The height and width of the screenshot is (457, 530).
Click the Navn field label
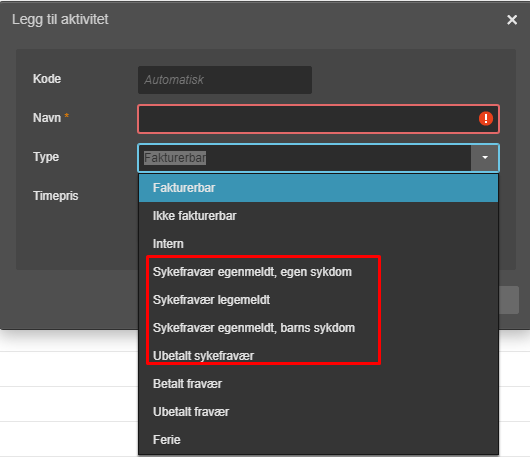pyautogui.click(x=47, y=118)
